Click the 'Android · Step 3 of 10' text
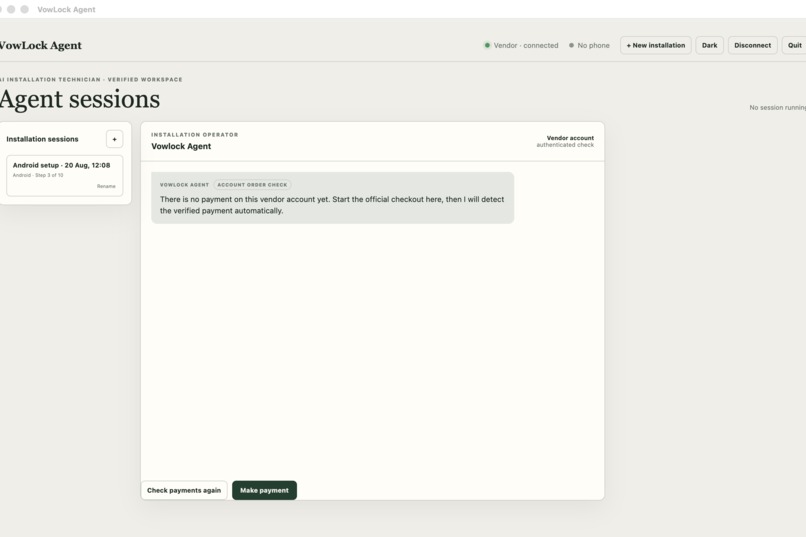The width and height of the screenshot is (806, 537). pyautogui.click(x=38, y=175)
